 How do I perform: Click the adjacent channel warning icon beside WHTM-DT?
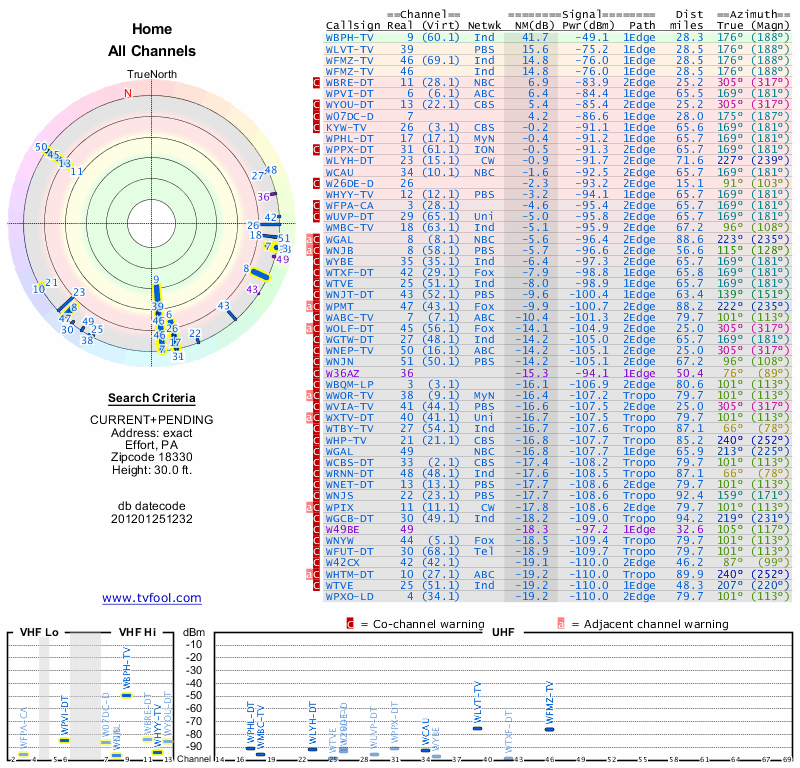tap(310, 574)
